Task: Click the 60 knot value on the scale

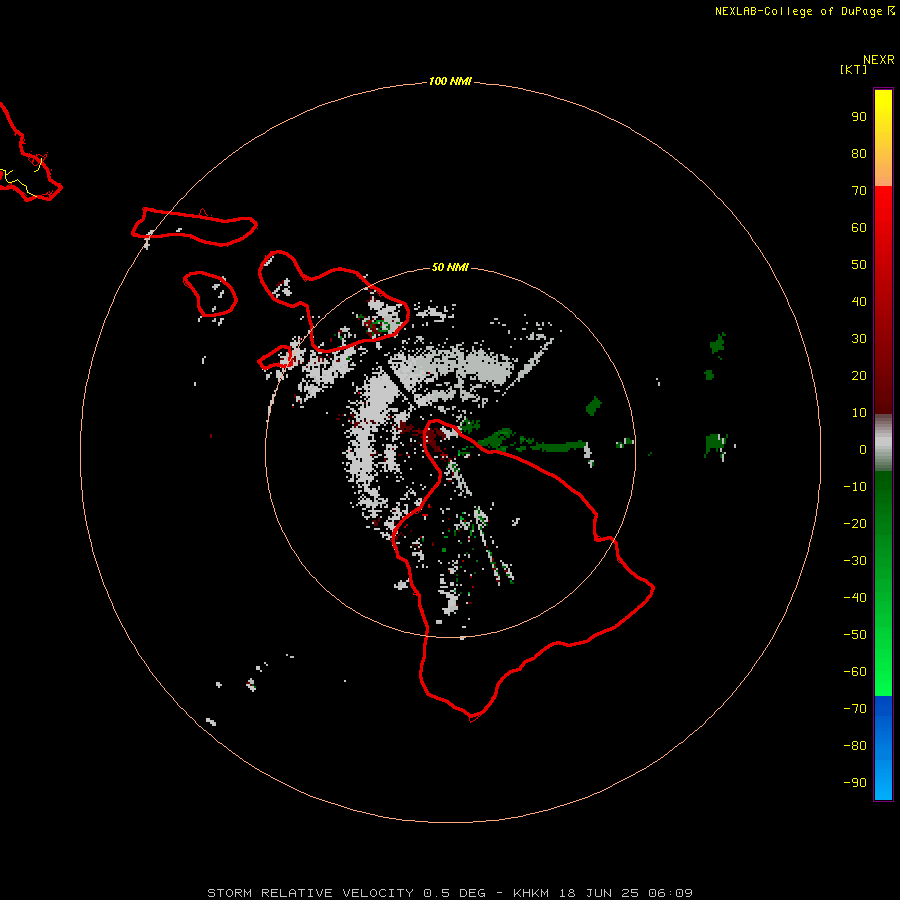Action: (x=859, y=227)
